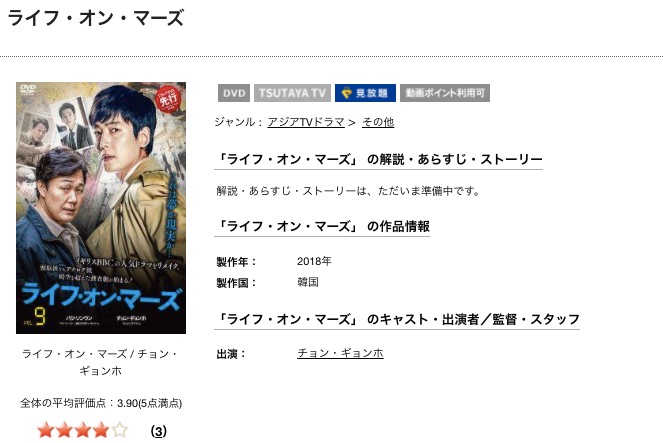This screenshot has width=663, height=443.
Task: Click the DVD badge
Action: point(234,93)
